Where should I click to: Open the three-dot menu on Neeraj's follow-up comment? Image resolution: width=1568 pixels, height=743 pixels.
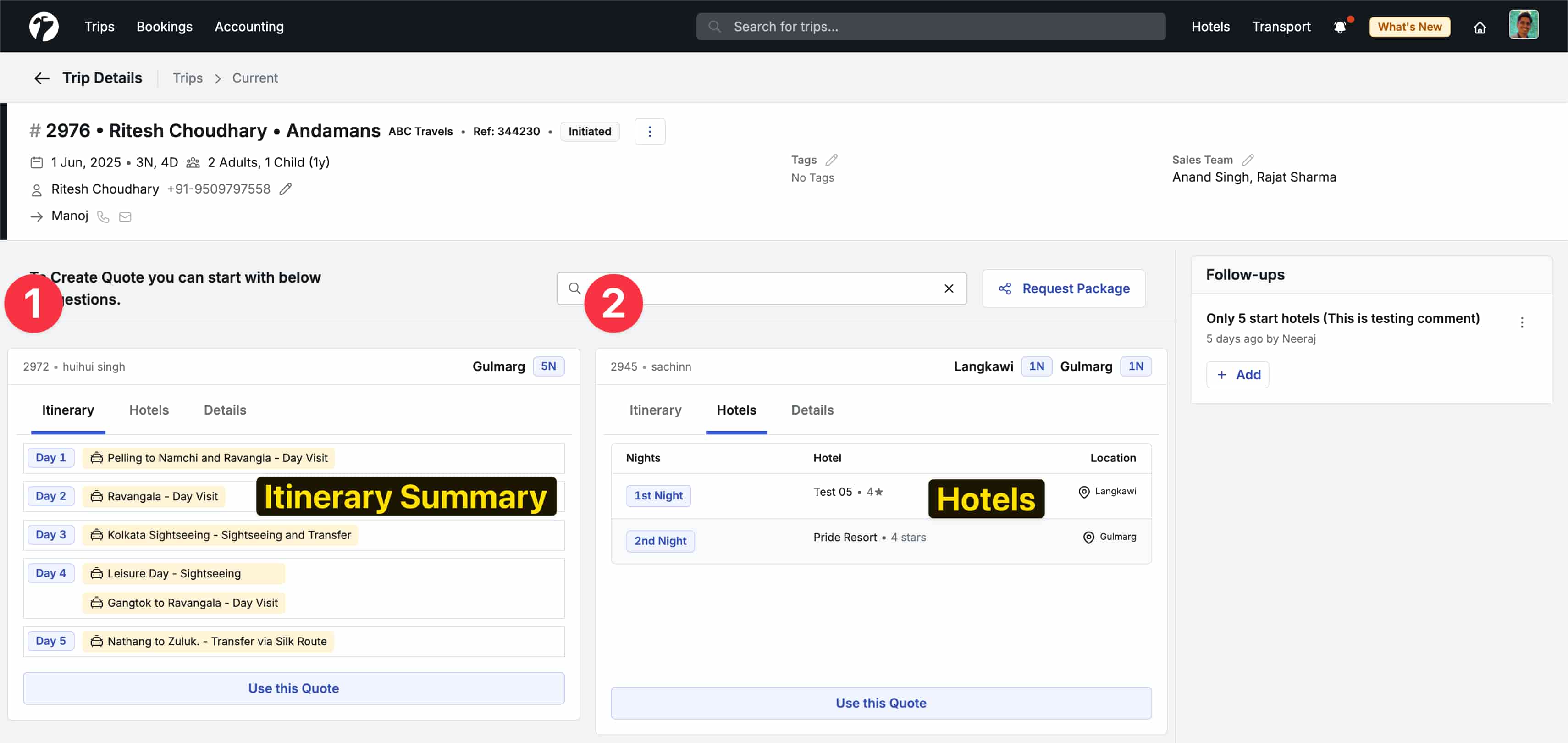[1522, 323]
